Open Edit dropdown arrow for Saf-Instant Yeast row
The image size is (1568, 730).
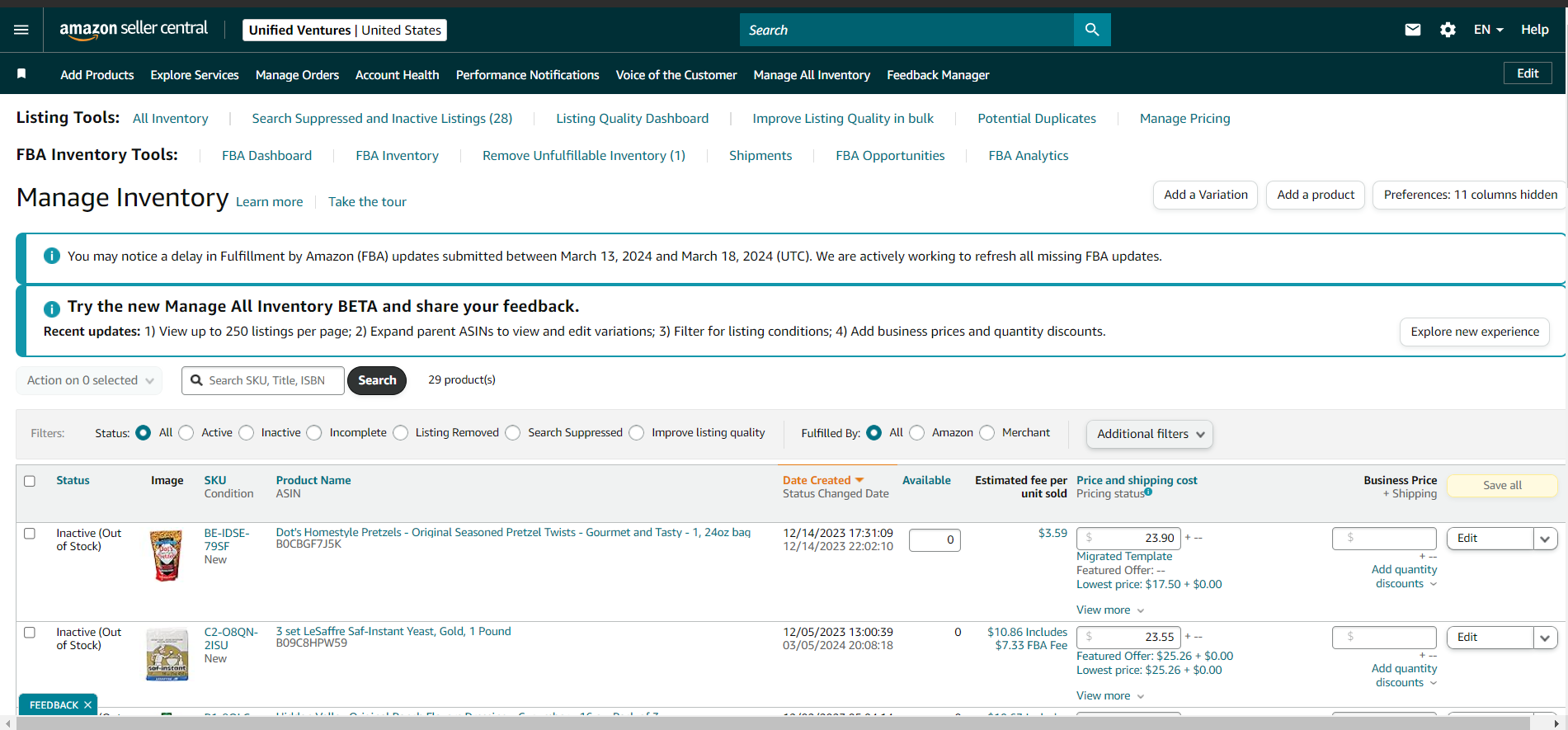coord(1545,638)
